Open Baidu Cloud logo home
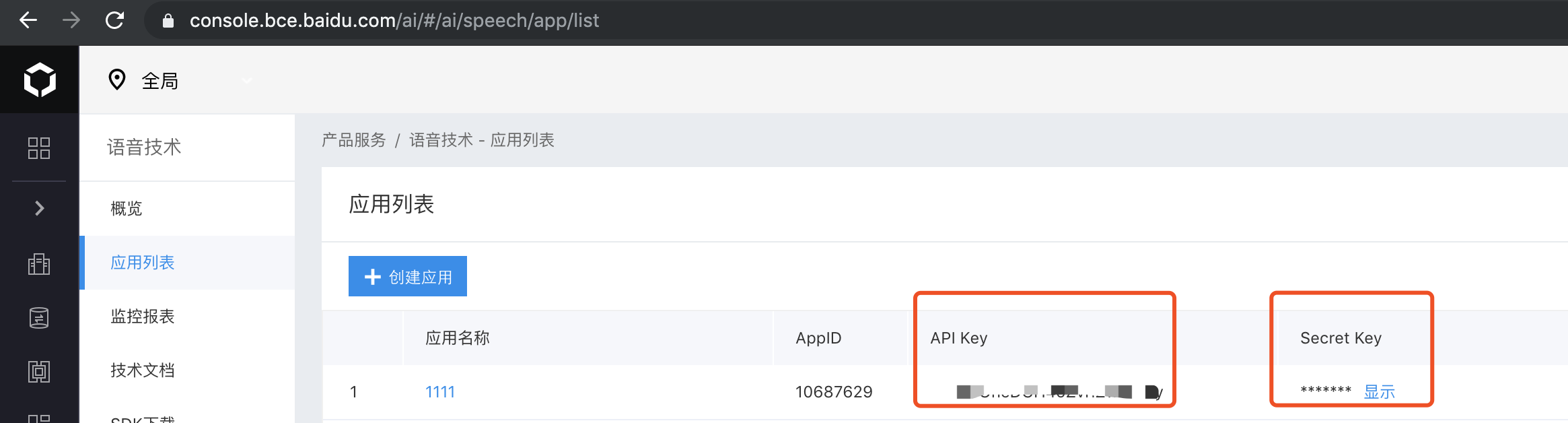 tap(40, 79)
